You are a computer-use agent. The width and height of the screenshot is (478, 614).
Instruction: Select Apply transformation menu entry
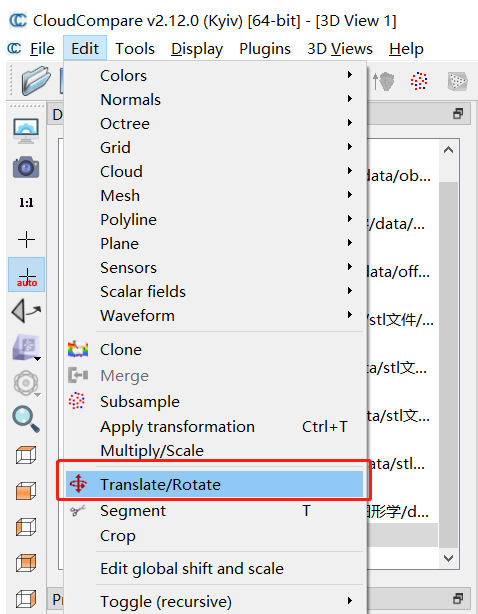pyautogui.click(x=214, y=426)
